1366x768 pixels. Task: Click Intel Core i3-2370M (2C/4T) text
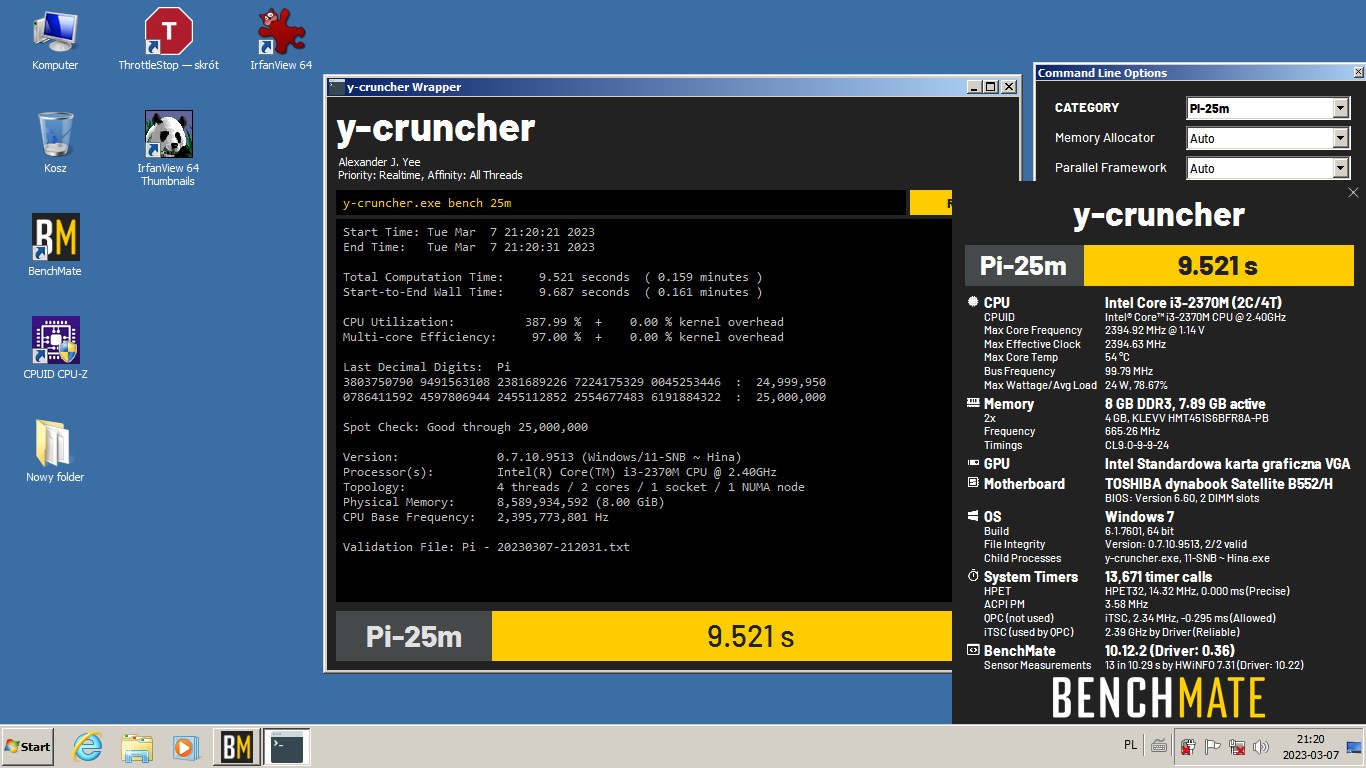click(1193, 302)
